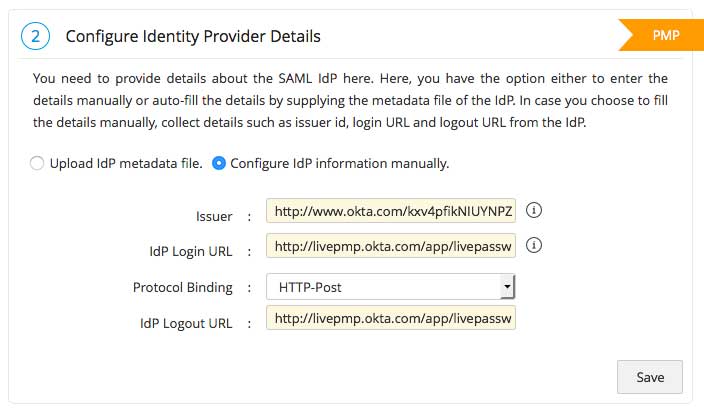Click into the Issuer text field
Screen dimensions: 704x410
pos(391,212)
